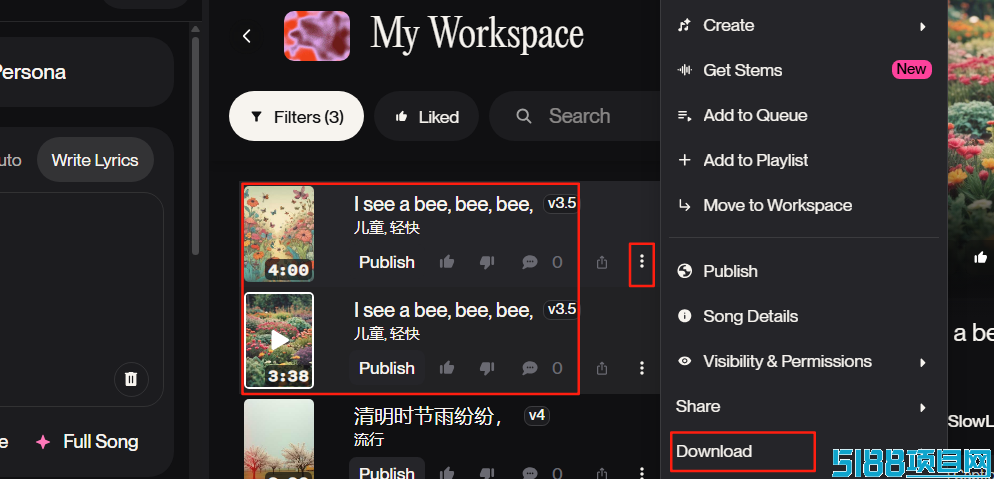The image size is (994, 479).
Task: Select Get Stems from context menu
Action: tap(804, 70)
